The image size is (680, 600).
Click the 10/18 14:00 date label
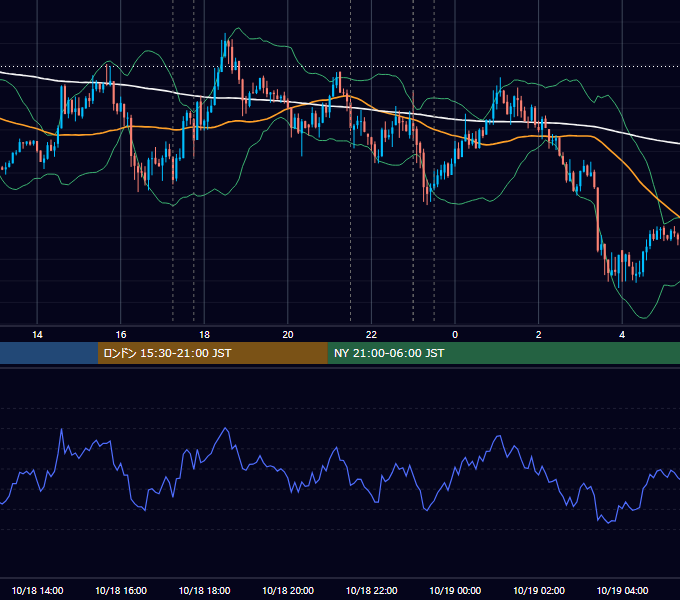(x=37, y=590)
